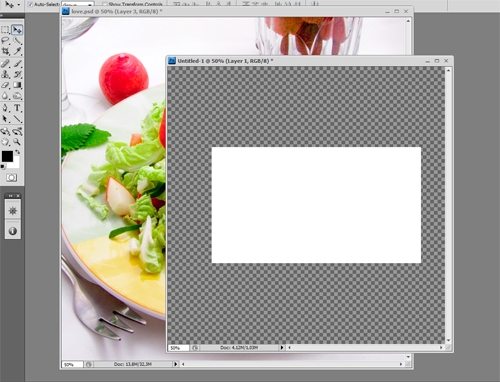
Task: Click Untitled-1 horizontal scrollbar left arrow
Action: coord(289,348)
